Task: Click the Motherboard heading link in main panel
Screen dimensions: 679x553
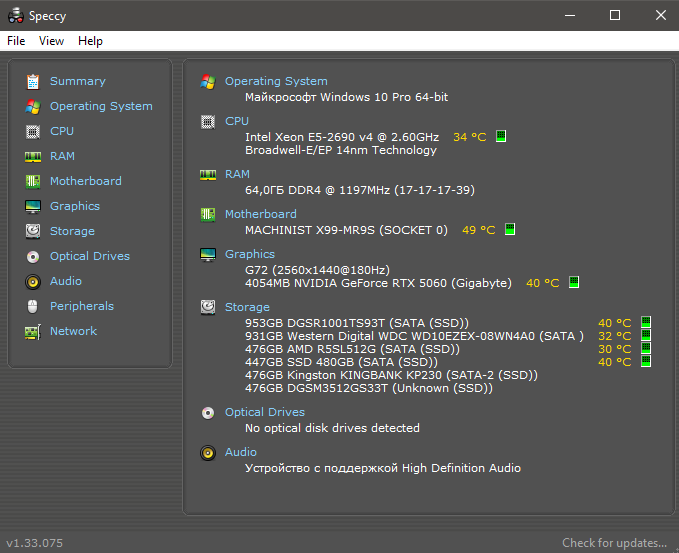Action: (261, 214)
